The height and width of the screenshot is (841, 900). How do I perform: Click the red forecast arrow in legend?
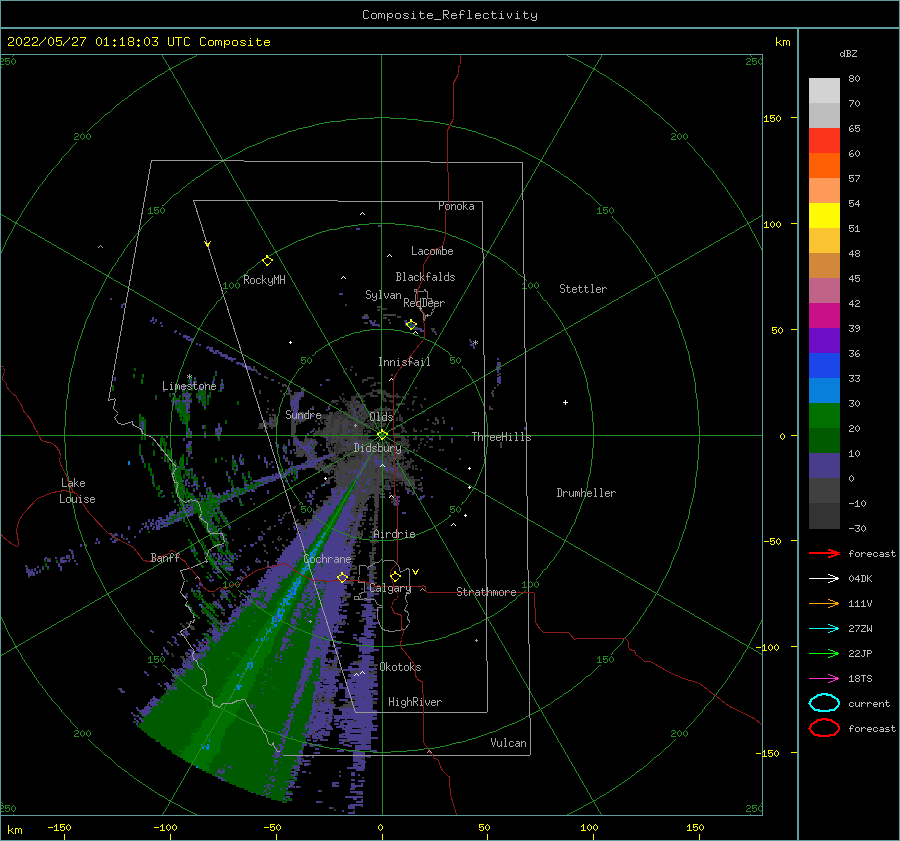pos(824,553)
